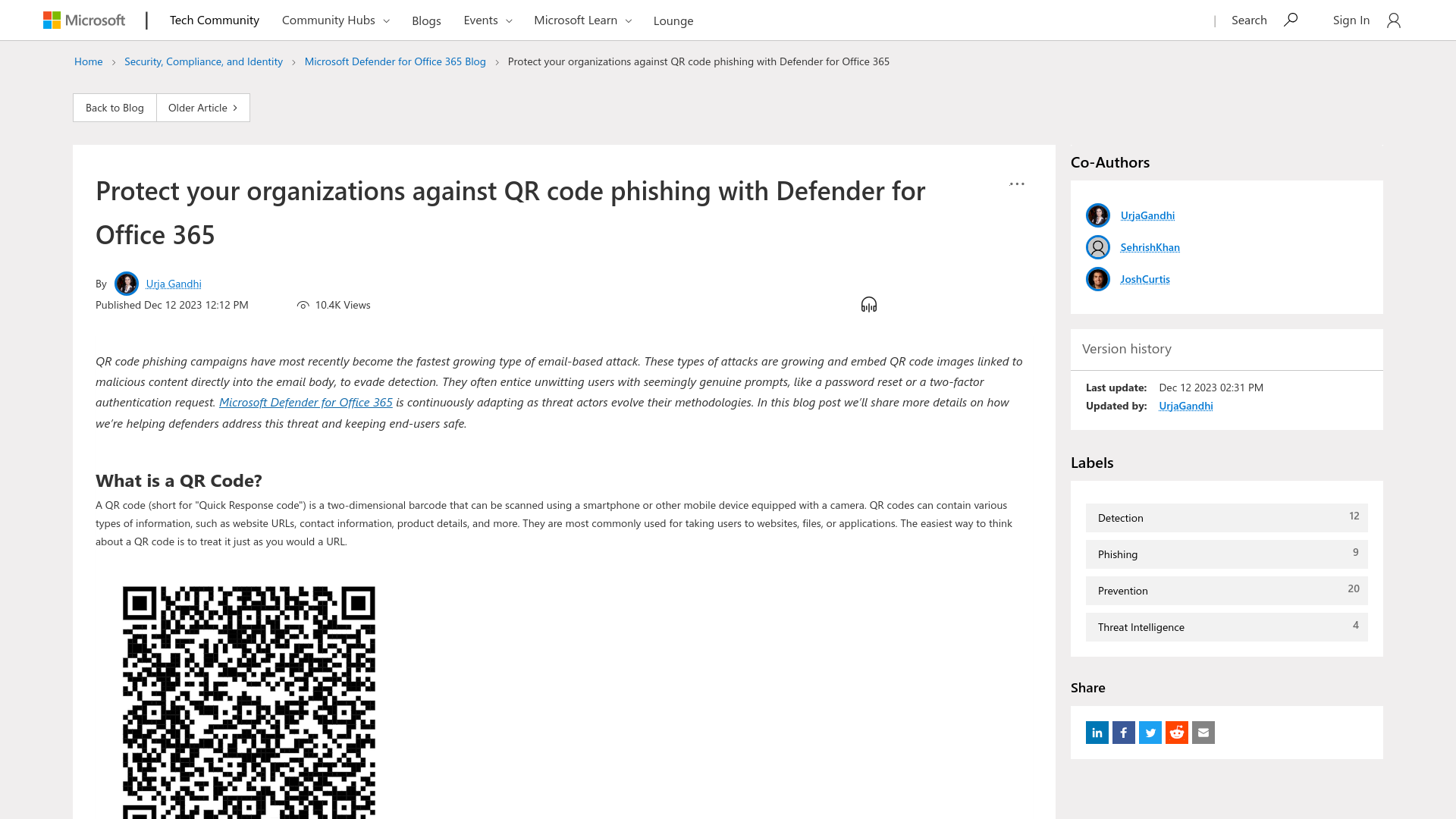1456x819 pixels.
Task: Click the email share icon
Action: [1203, 732]
